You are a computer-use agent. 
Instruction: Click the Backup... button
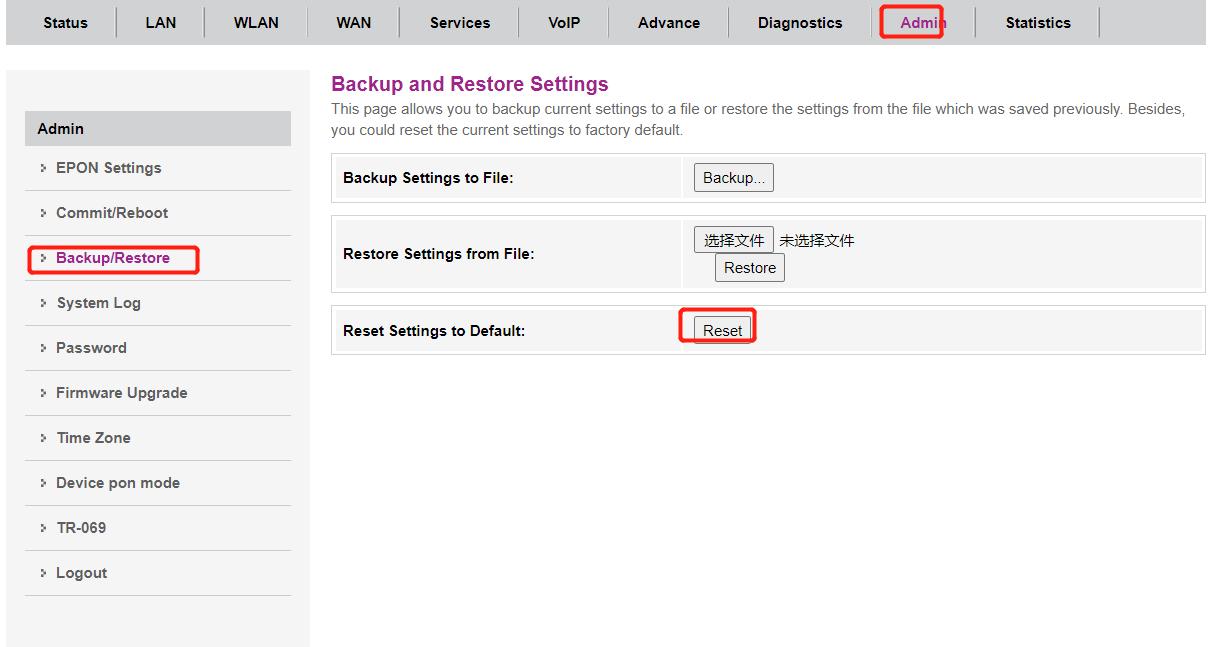(733, 178)
